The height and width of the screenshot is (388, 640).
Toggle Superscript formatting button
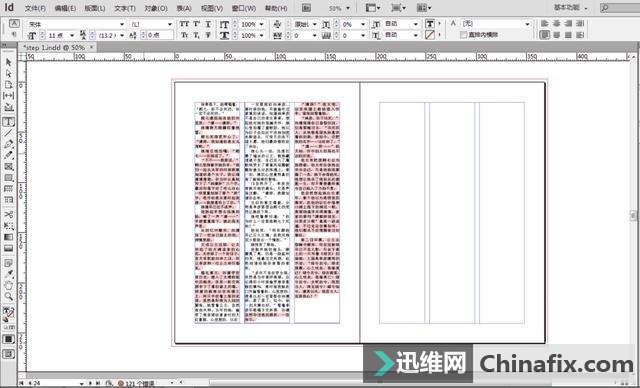click(196, 24)
